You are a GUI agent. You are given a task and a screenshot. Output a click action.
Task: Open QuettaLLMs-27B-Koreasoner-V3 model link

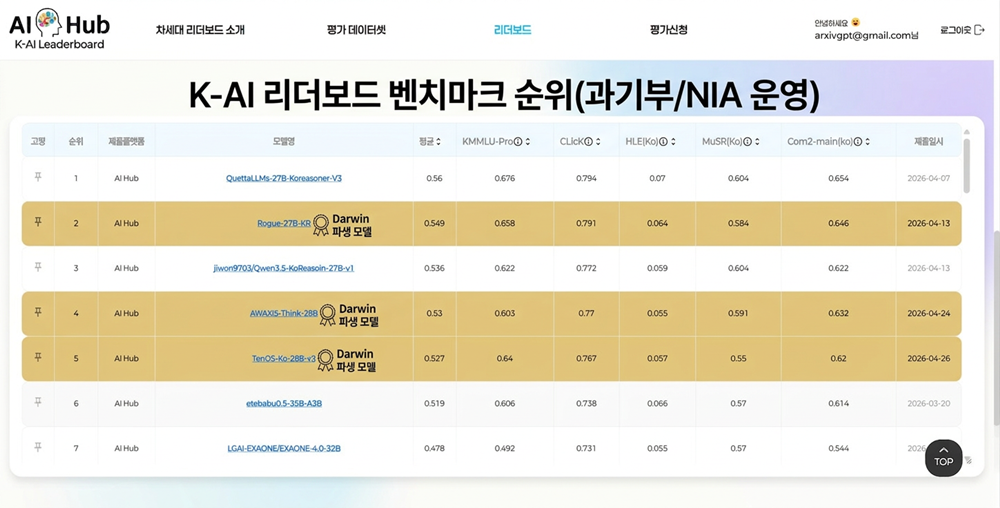(284, 178)
